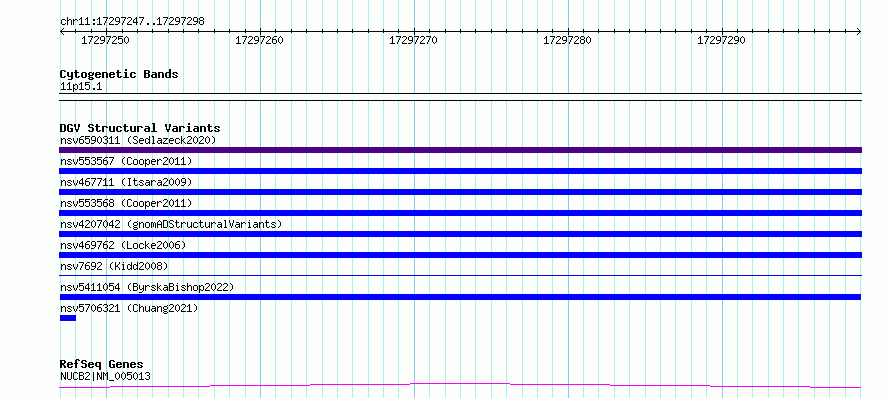Click the blue bar under nsv4207042
Screen dimensions: 890x398
(x=460, y=234)
